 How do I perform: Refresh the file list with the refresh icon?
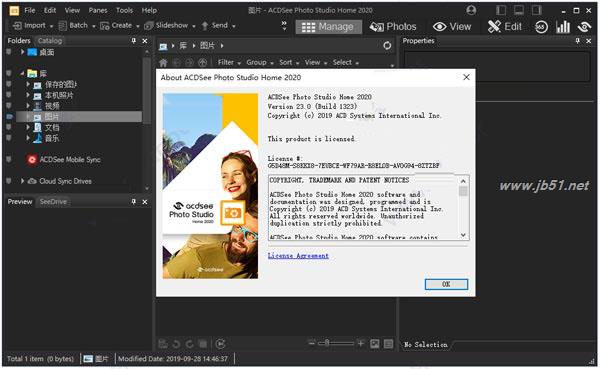tap(387, 46)
